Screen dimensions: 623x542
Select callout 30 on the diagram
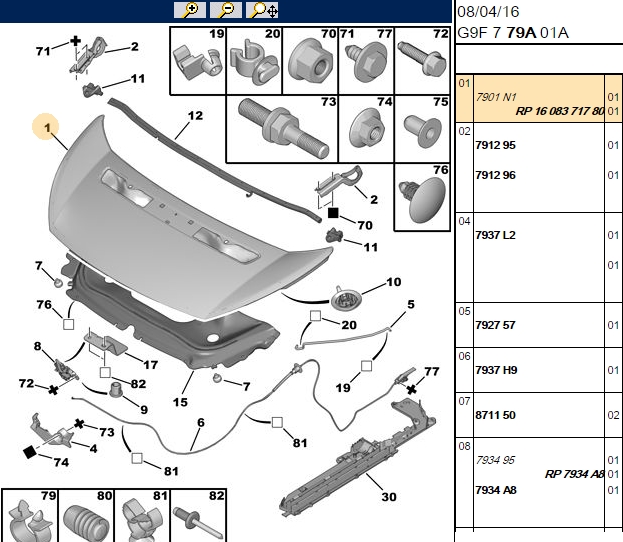pos(389,497)
